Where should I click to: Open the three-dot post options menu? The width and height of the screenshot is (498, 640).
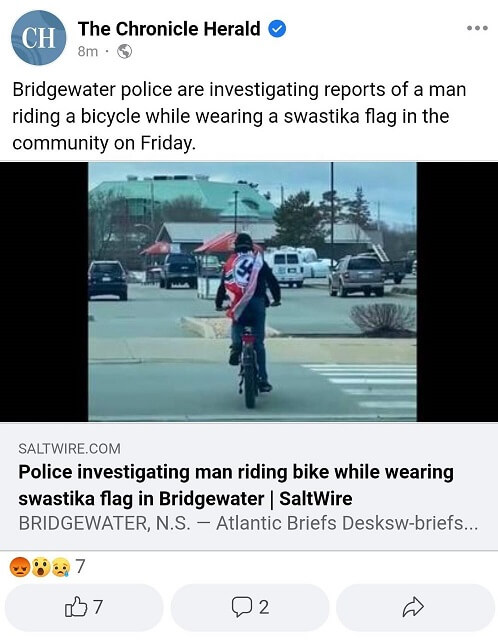pyautogui.click(x=477, y=28)
